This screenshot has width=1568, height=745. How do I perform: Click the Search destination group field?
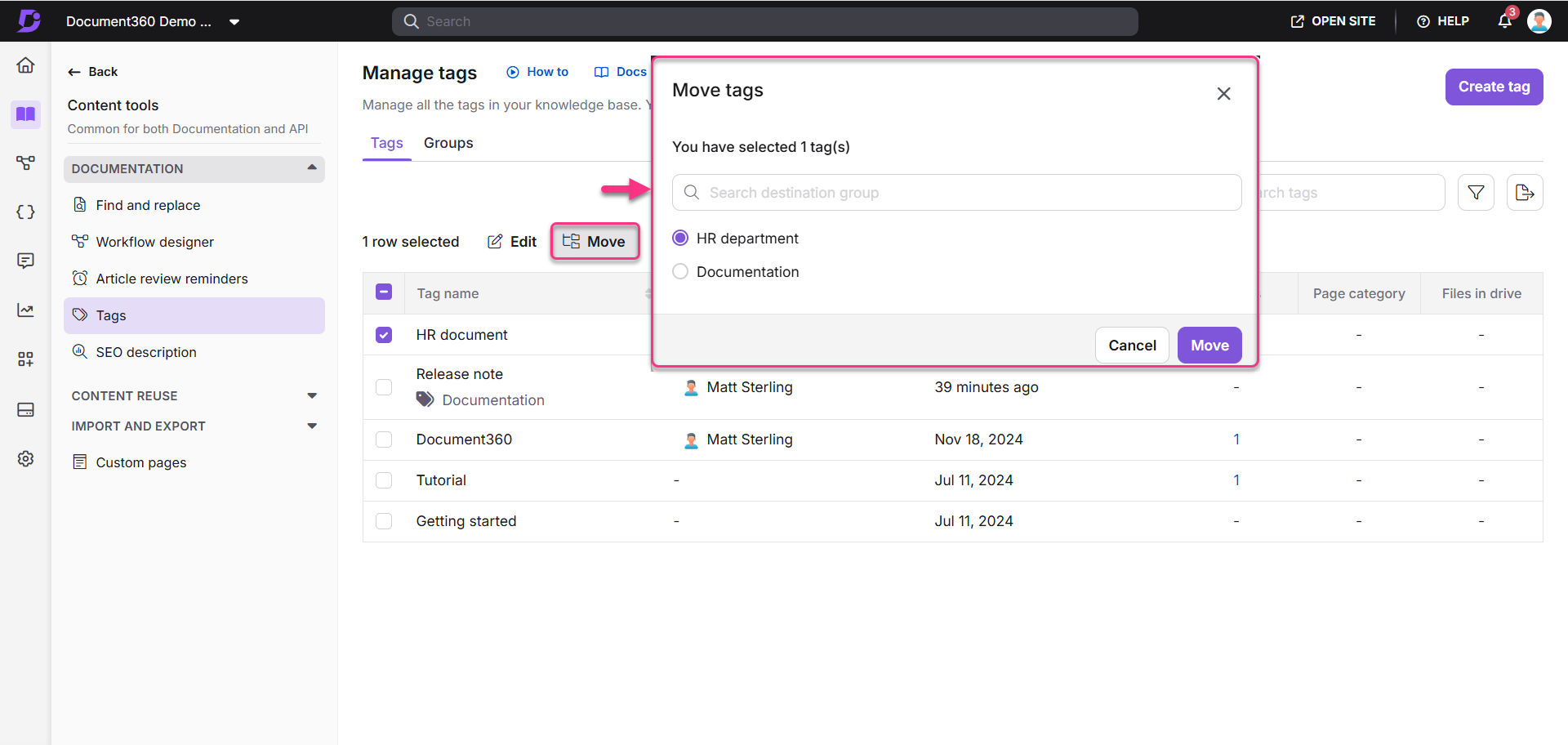[955, 193]
